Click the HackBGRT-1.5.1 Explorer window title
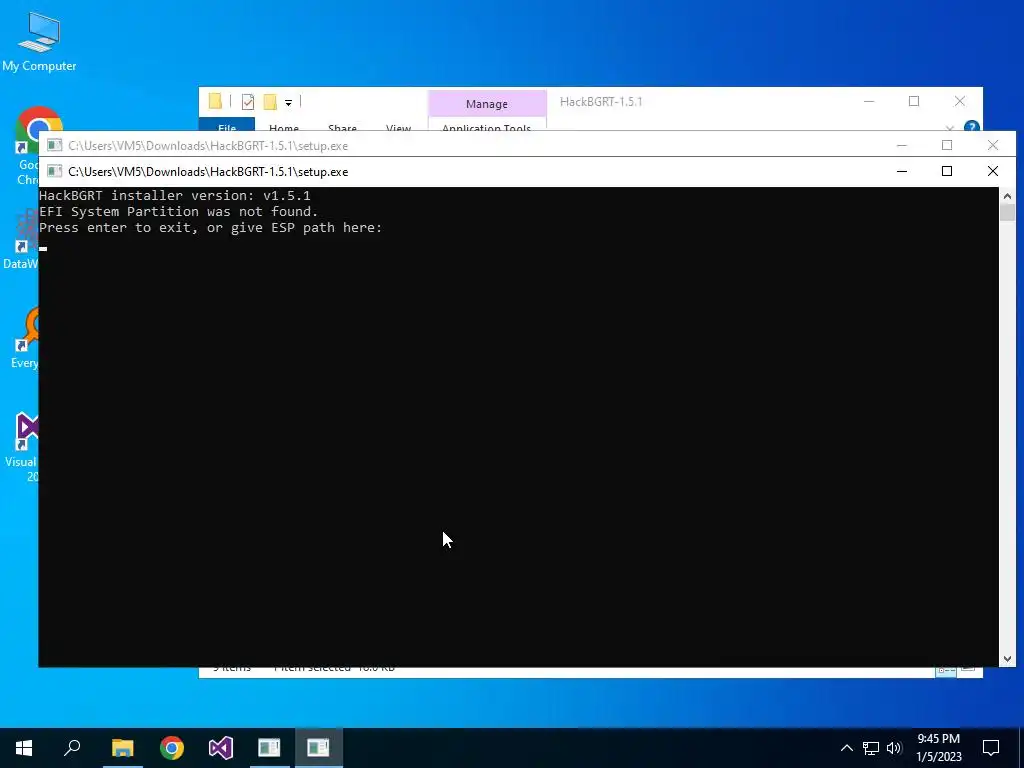 coord(601,102)
